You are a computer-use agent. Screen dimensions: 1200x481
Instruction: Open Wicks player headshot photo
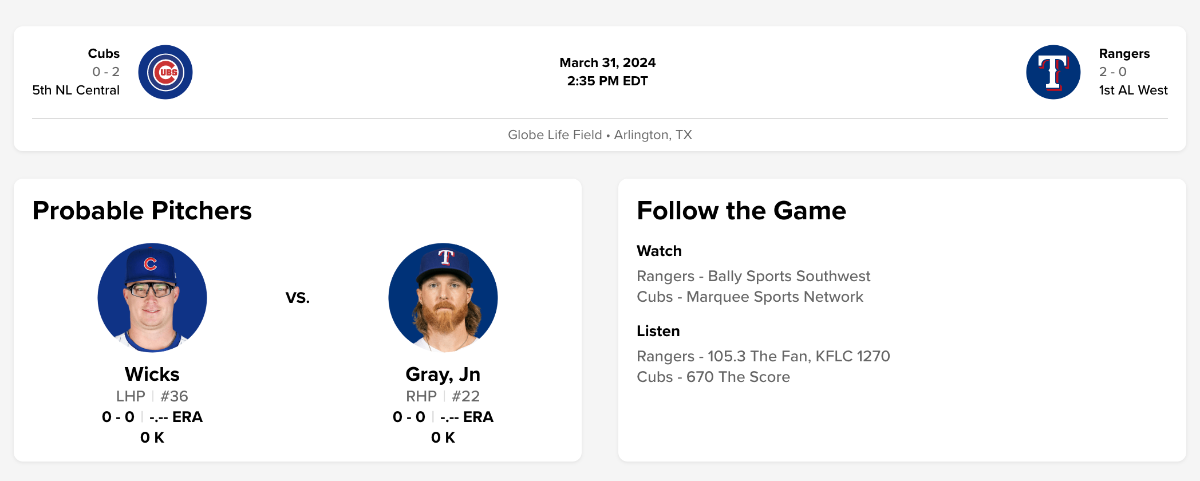(x=152, y=297)
